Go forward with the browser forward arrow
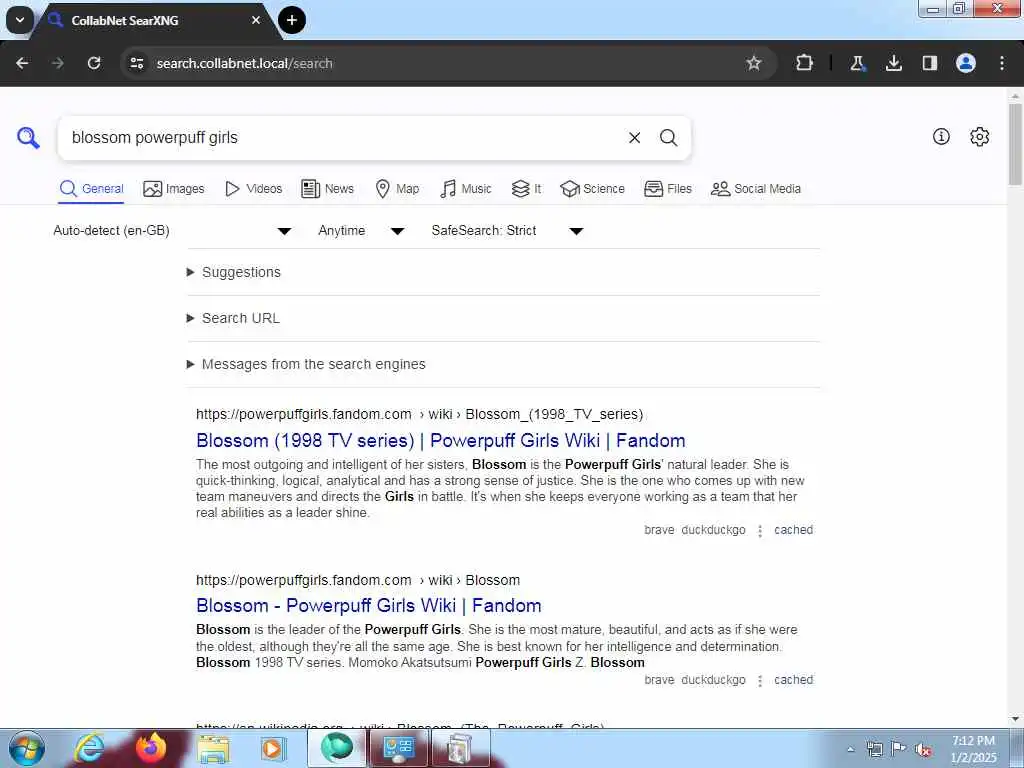This screenshot has height=768, width=1024. pos(58,63)
